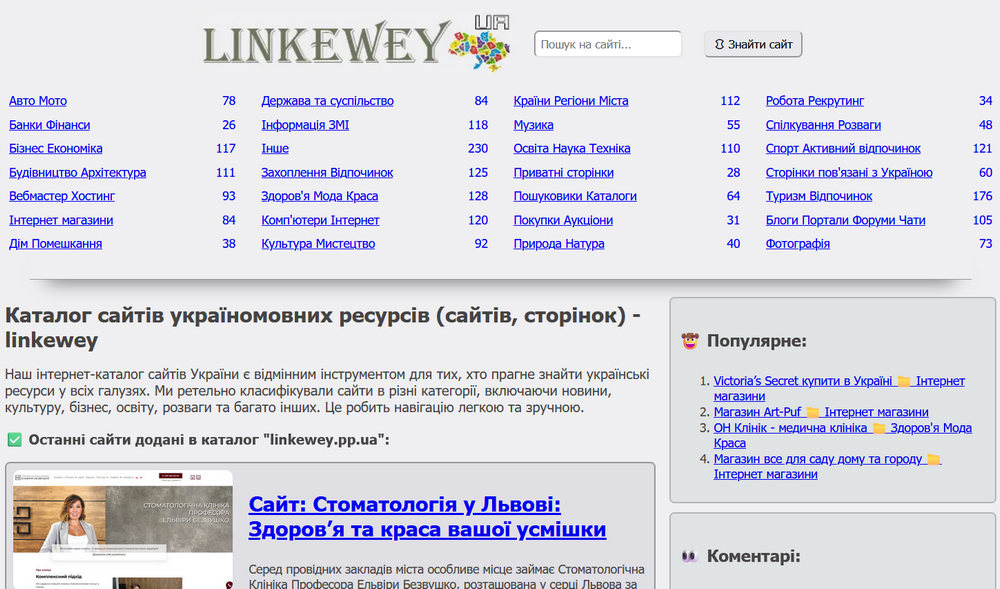Click the cowboy emoji beside the Популярне heading

[x=690, y=340]
